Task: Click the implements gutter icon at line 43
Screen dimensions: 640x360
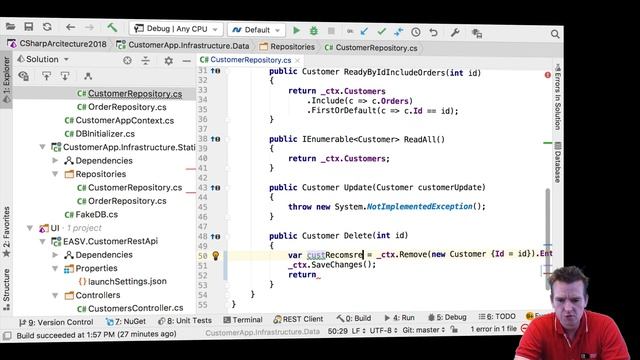Action: click(x=216, y=188)
